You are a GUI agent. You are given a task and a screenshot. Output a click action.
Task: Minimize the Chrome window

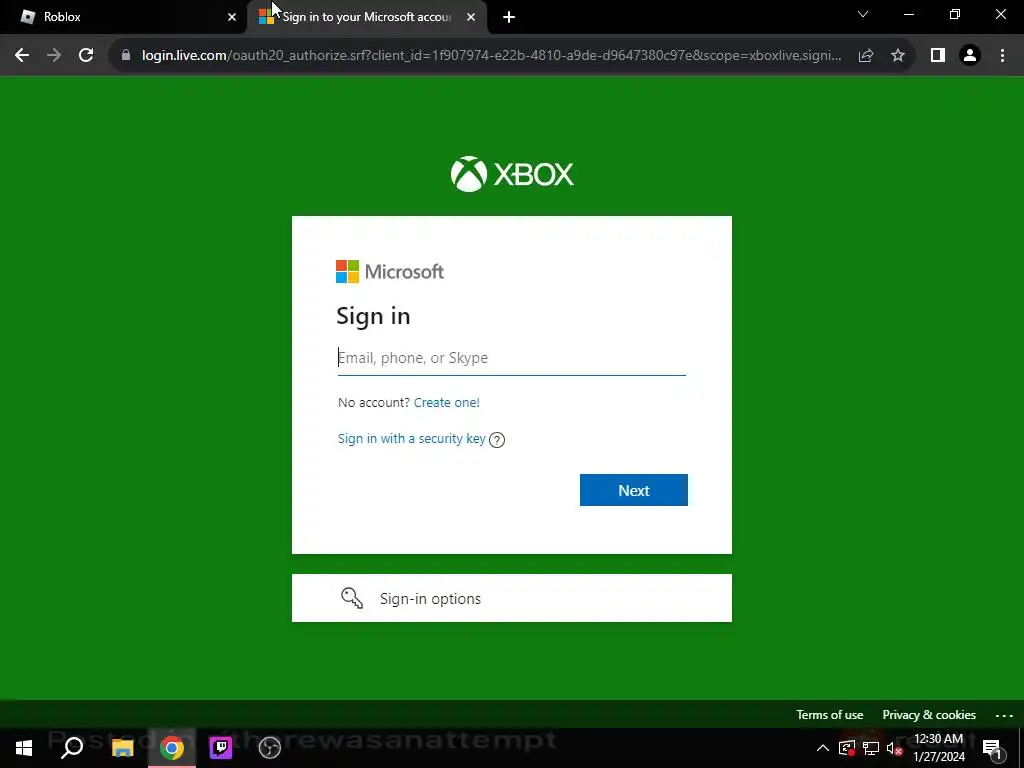[909, 14]
